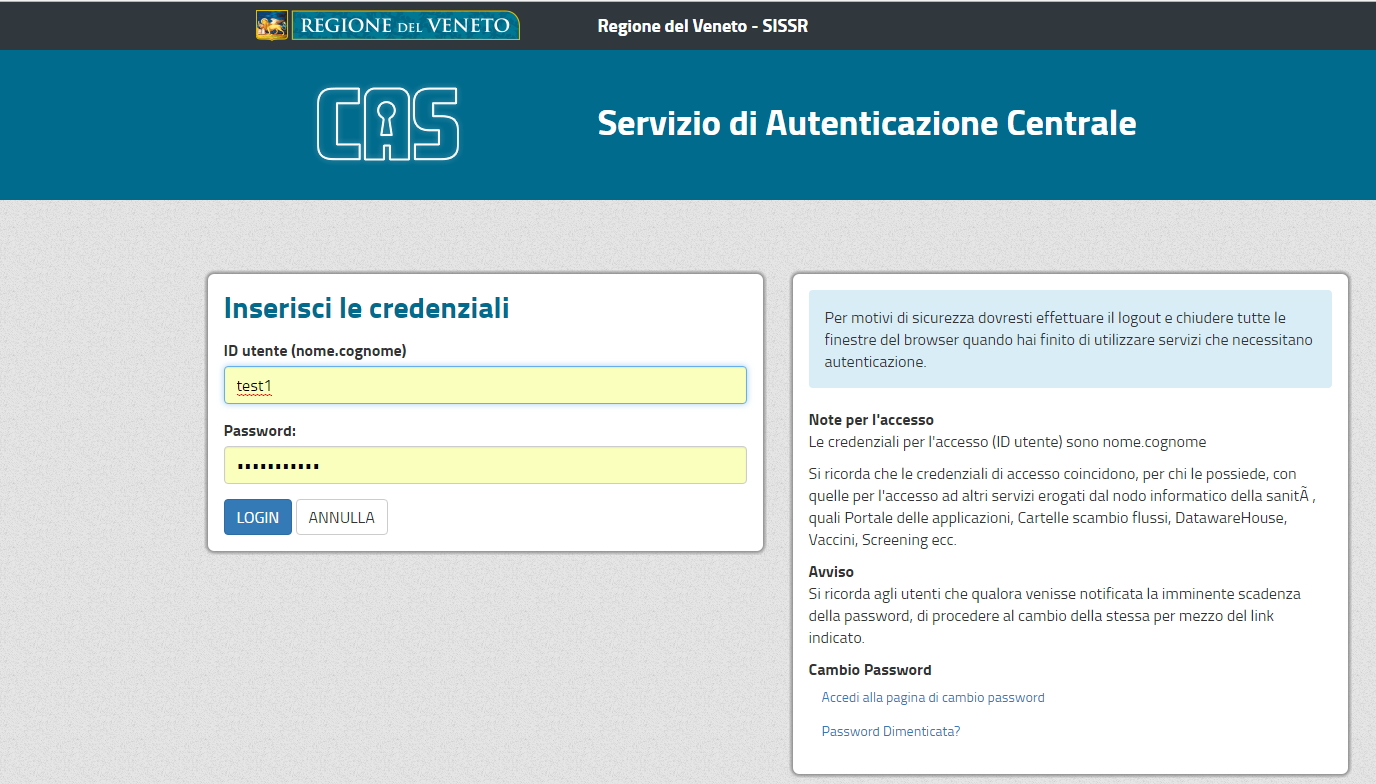Click the 'Cambio Password' heading
Viewport: 1376px width, 784px height.
[869, 670]
